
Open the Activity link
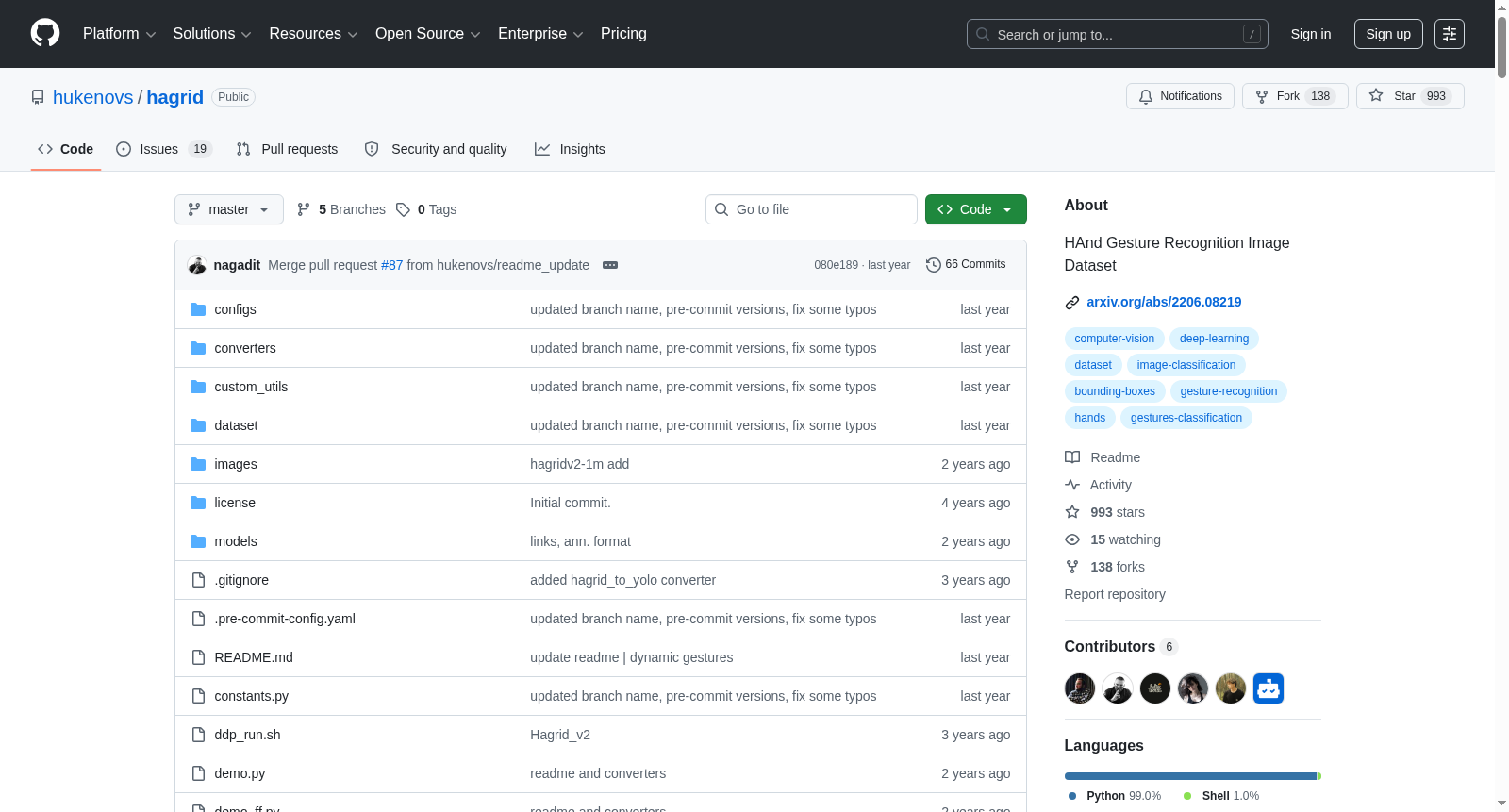pos(1099,485)
